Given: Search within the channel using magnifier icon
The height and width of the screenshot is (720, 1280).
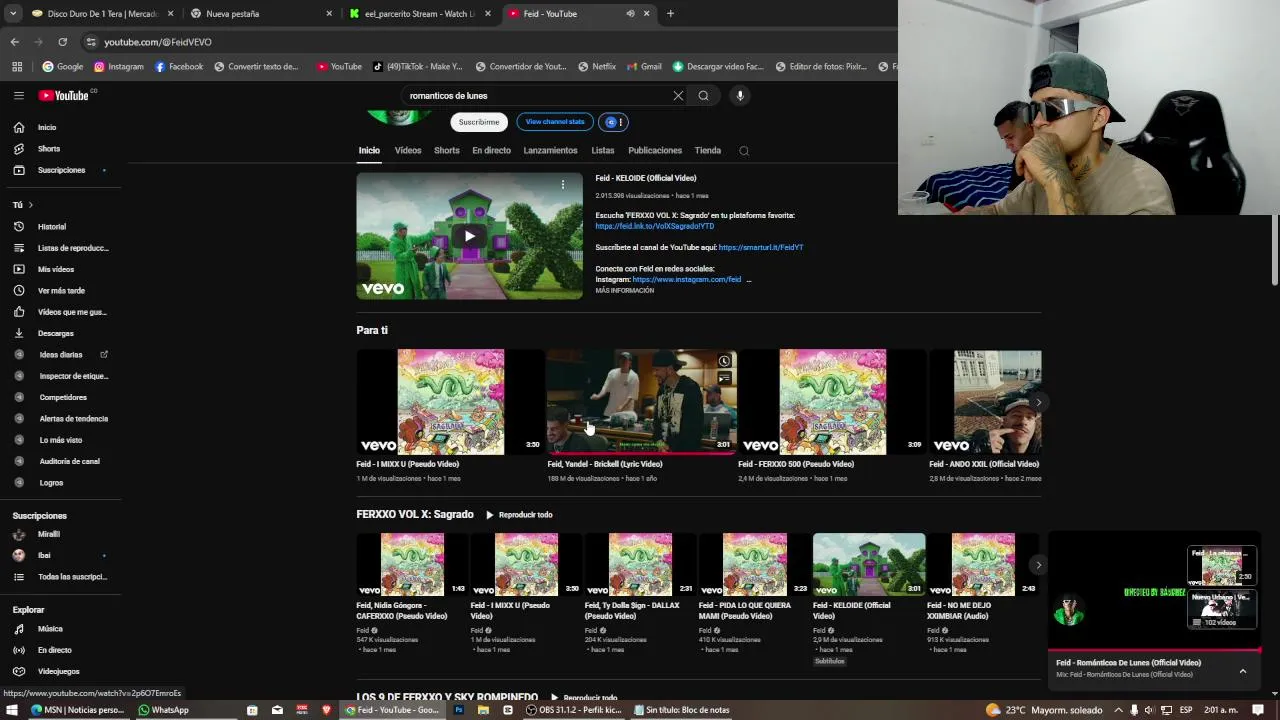Looking at the screenshot, I should click(744, 151).
